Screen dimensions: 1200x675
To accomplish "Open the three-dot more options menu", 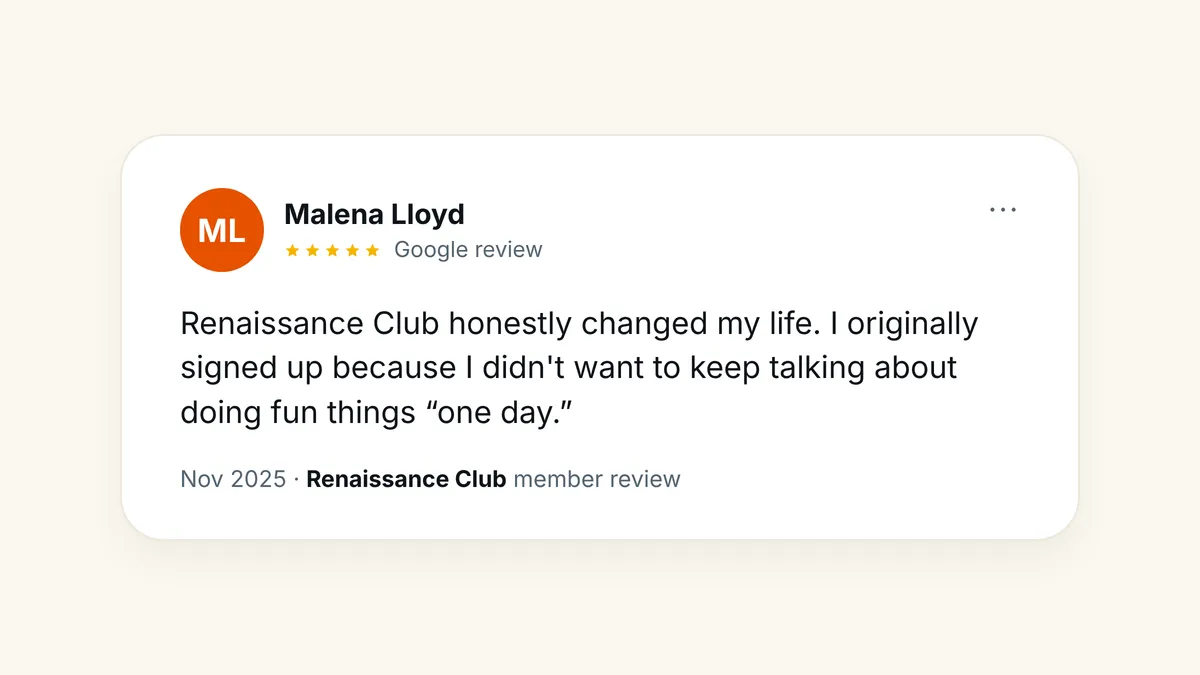I will (1002, 210).
